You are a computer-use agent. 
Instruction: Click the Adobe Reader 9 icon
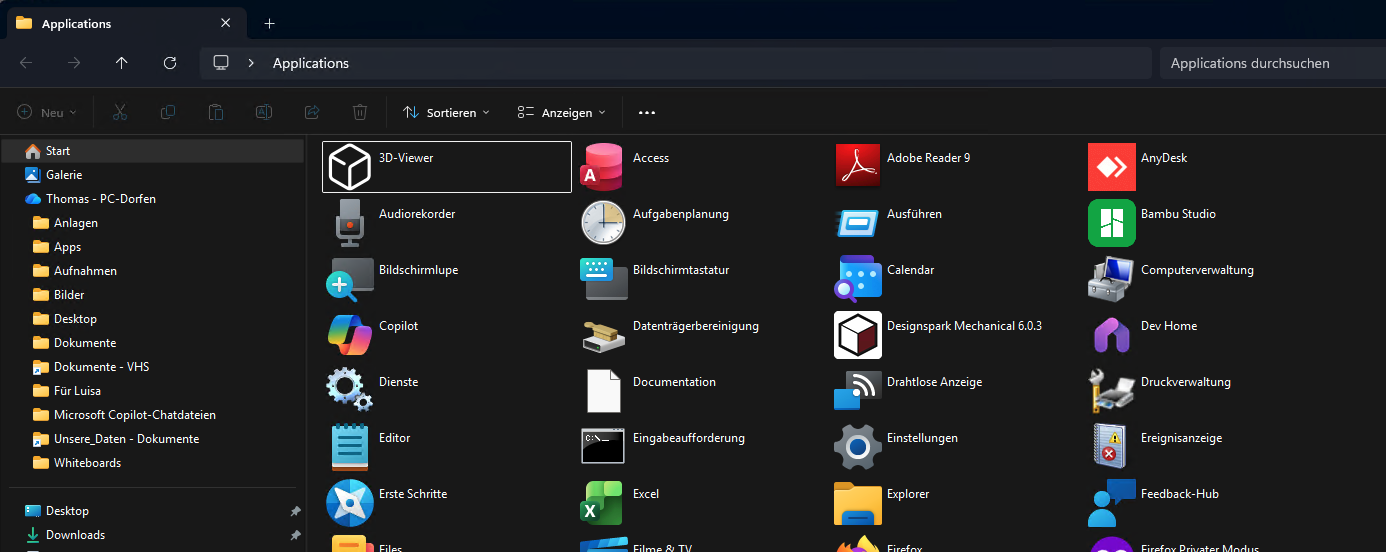pos(857,166)
